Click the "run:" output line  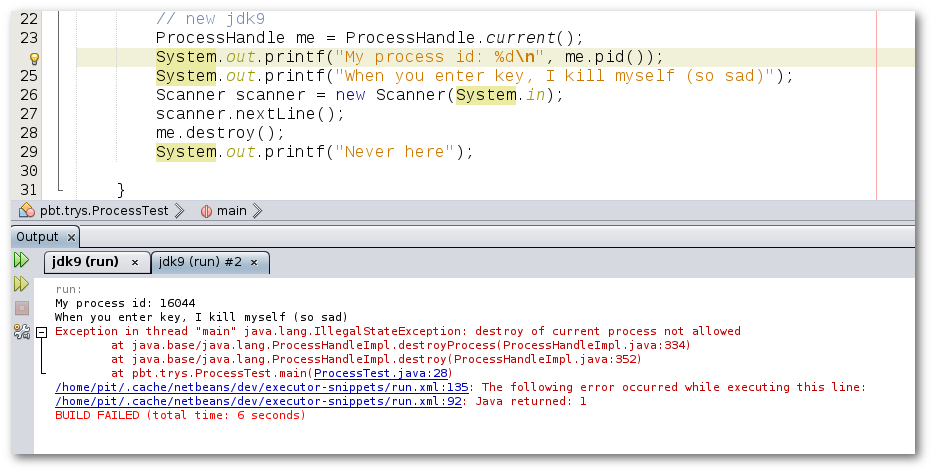pyautogui.click(x=69, y=290)
